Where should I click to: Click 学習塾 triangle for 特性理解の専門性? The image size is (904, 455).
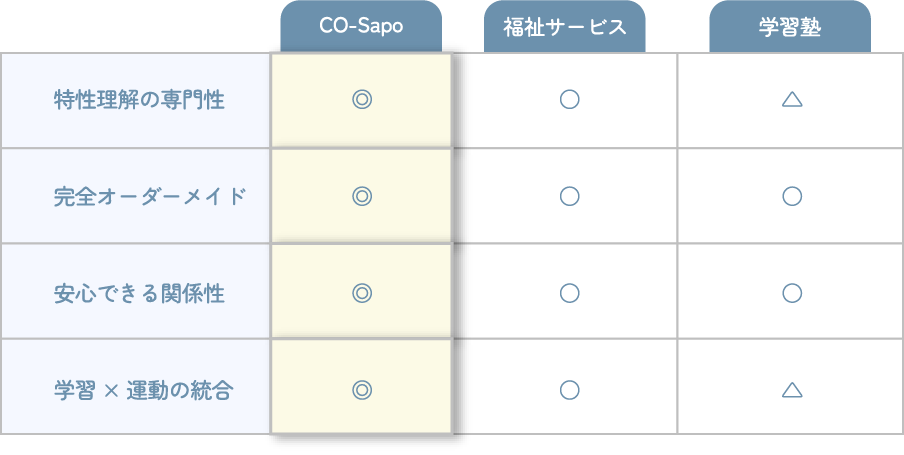click(x=792, y=100)
